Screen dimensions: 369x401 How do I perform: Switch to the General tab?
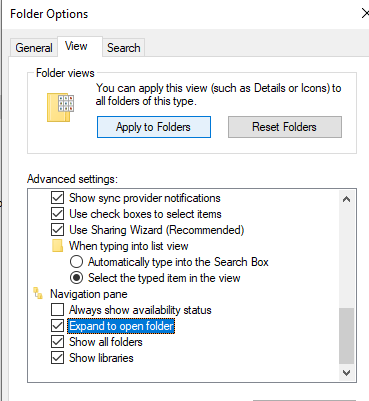pyautogui.click(x=34, y=48)
